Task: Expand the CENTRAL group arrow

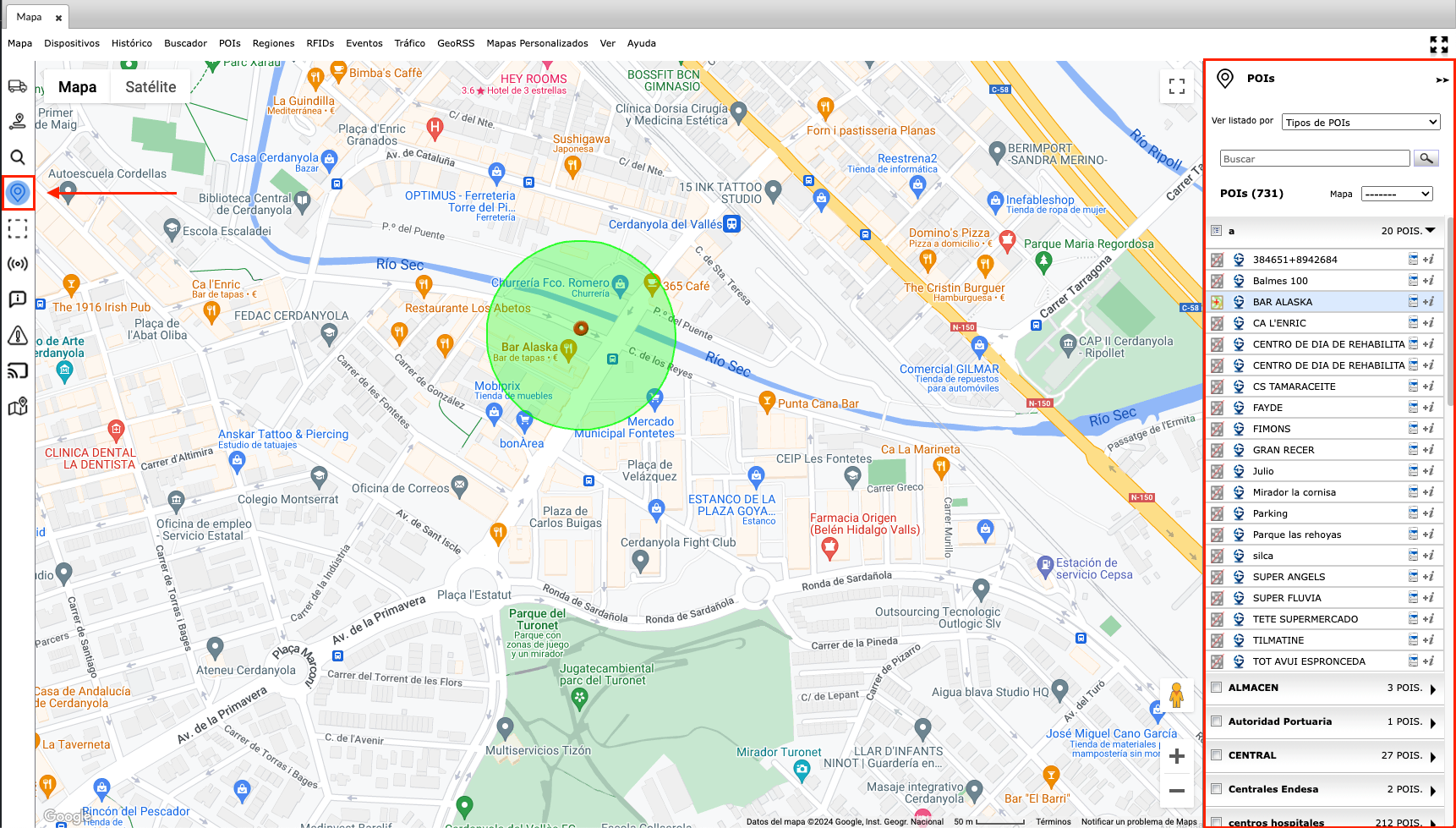Action: coord(1433,757)
